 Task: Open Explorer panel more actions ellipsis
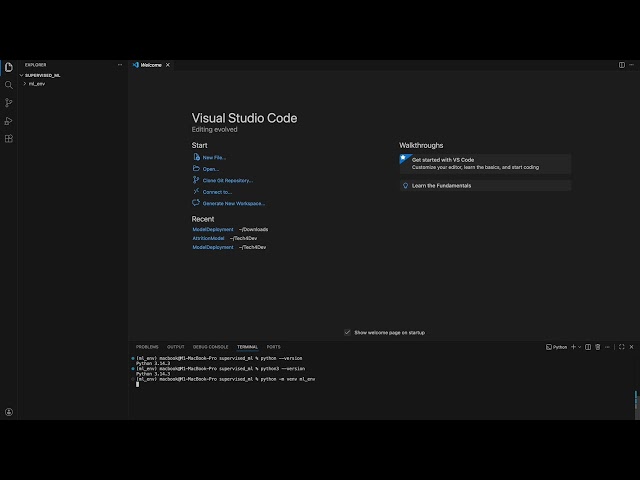click(x=120, y=65)
